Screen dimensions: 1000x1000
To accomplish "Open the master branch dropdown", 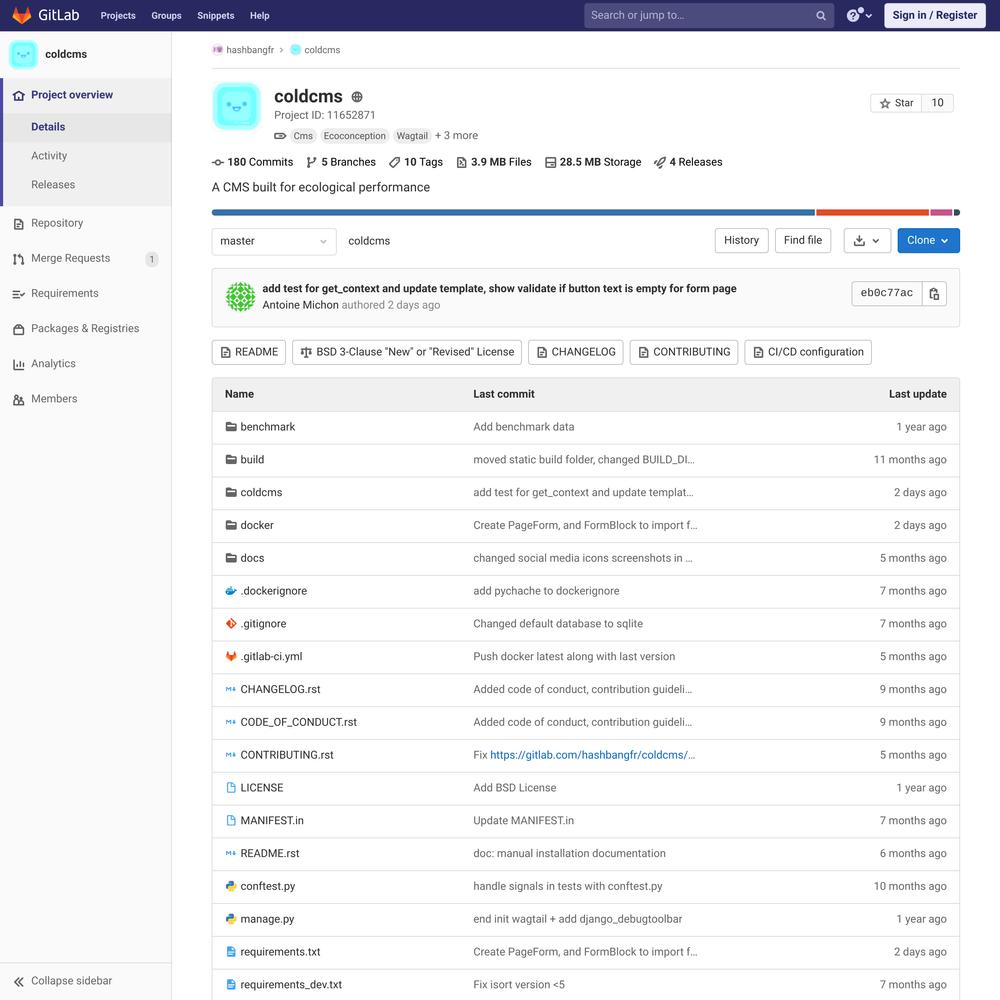I will tap(274, 242).
